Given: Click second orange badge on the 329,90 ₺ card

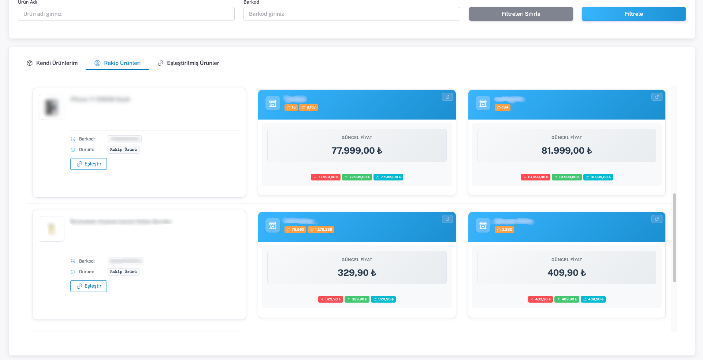Looking at the screenshot, I should point(321,230).
